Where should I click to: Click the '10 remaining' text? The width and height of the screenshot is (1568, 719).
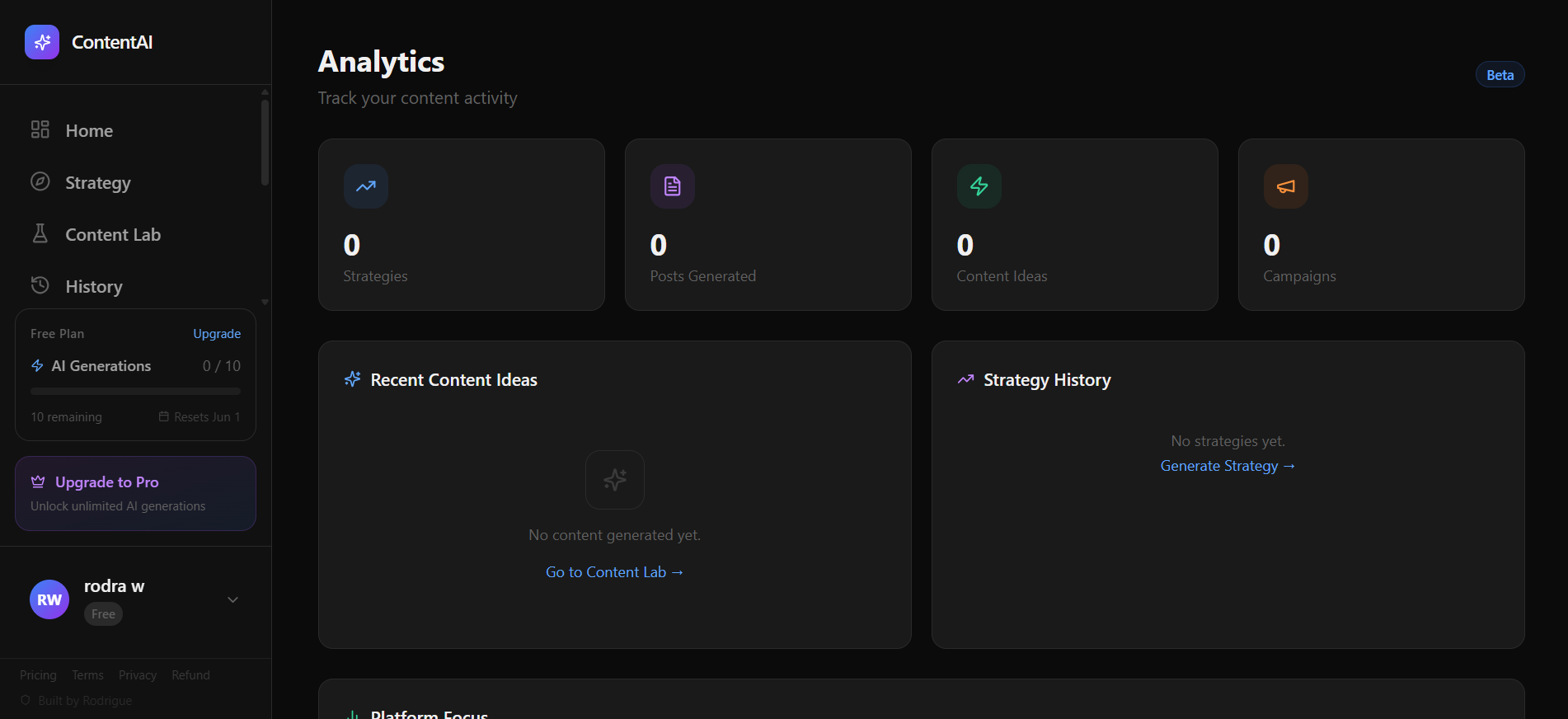click(66, 416)
